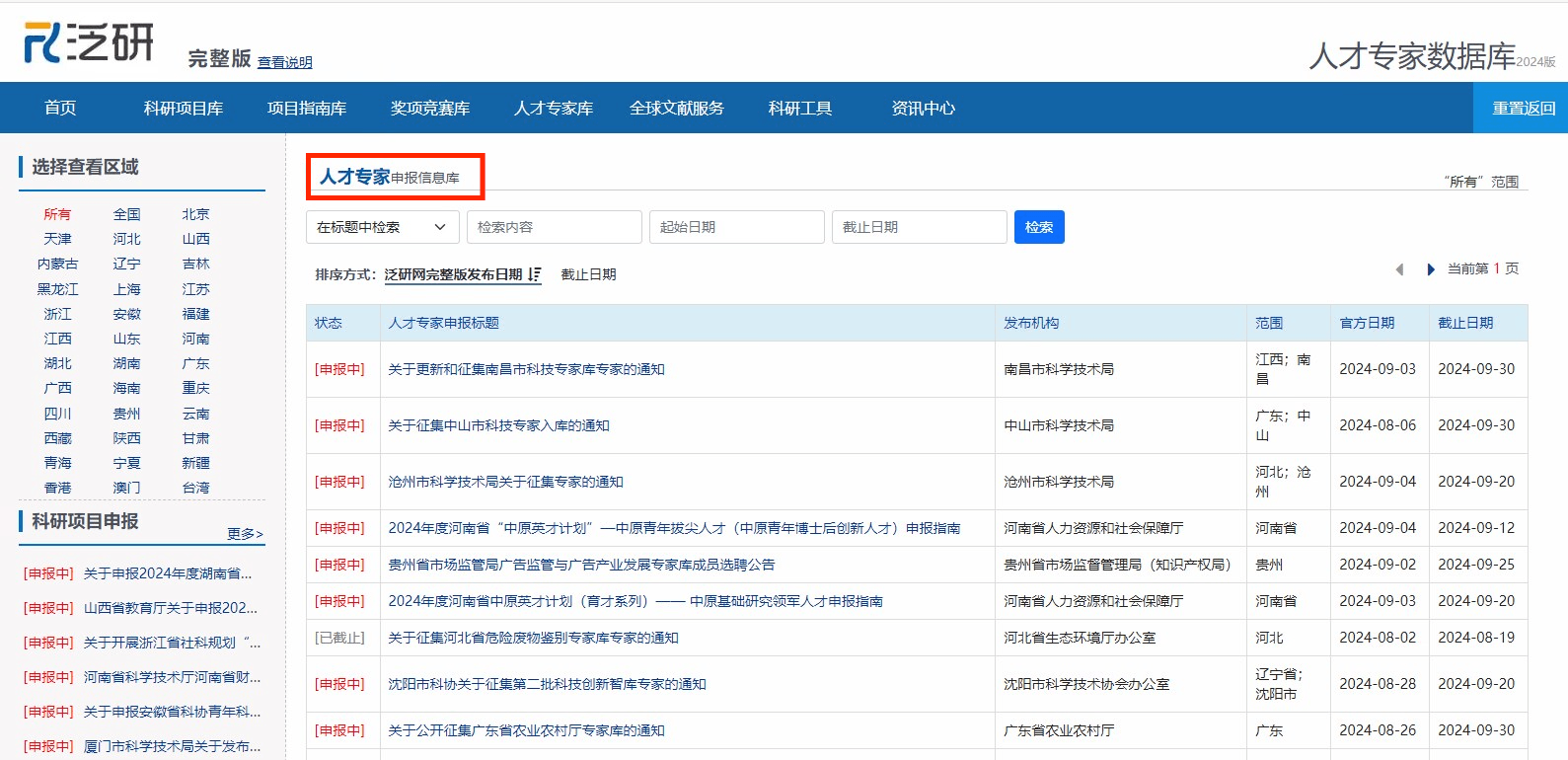The image size is (1568, 760).
Task: Open 中原基础研究领军人才申报指南 link
Action: coord(635,601)
